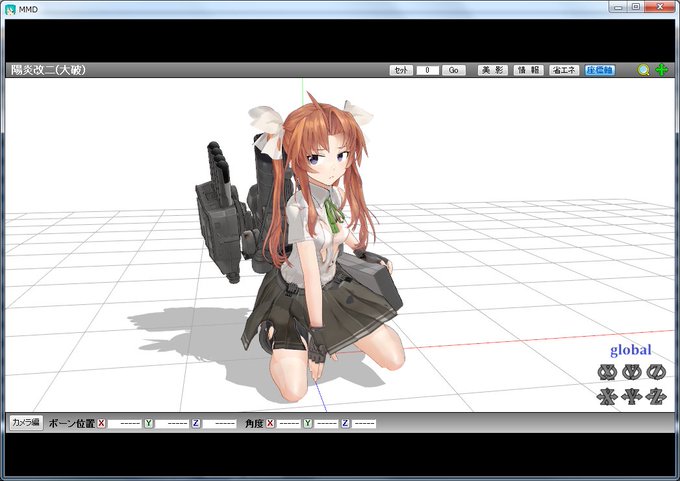Click the rotate around X axis icon
This screenshot has width=680, height=481.
[x=607, y=372]
